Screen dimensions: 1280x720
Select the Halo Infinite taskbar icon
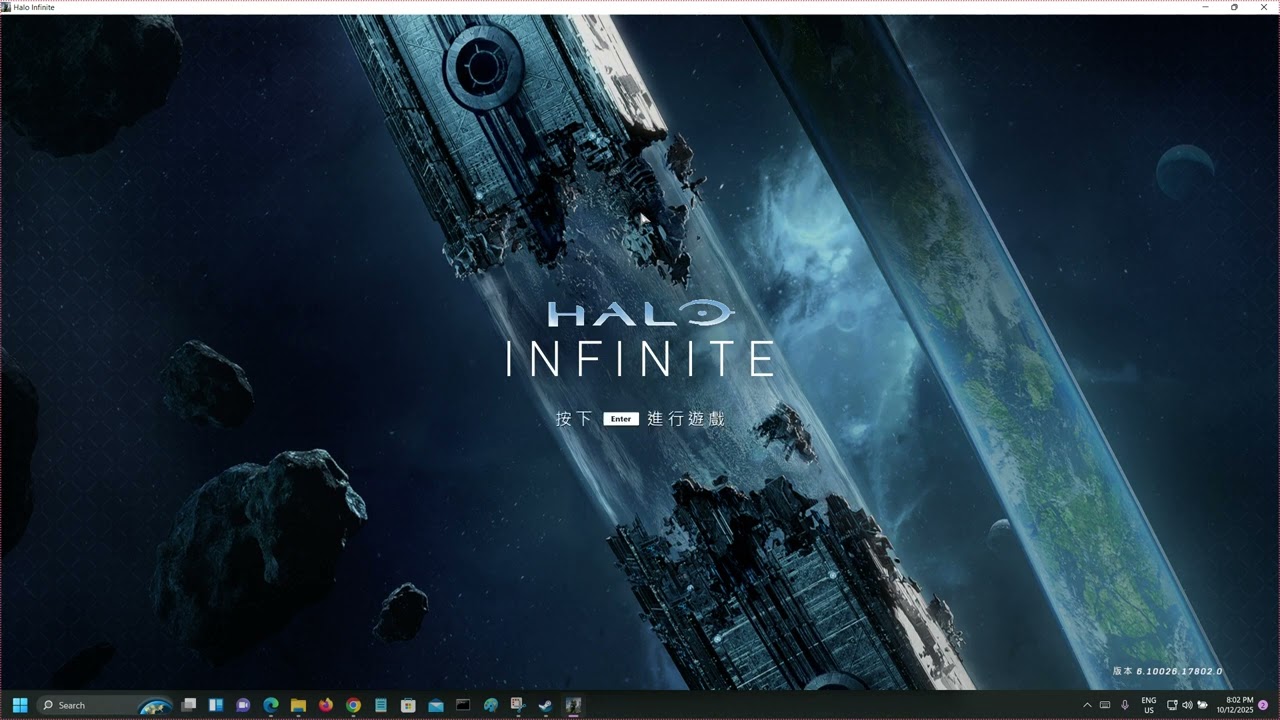pos(573,705)
